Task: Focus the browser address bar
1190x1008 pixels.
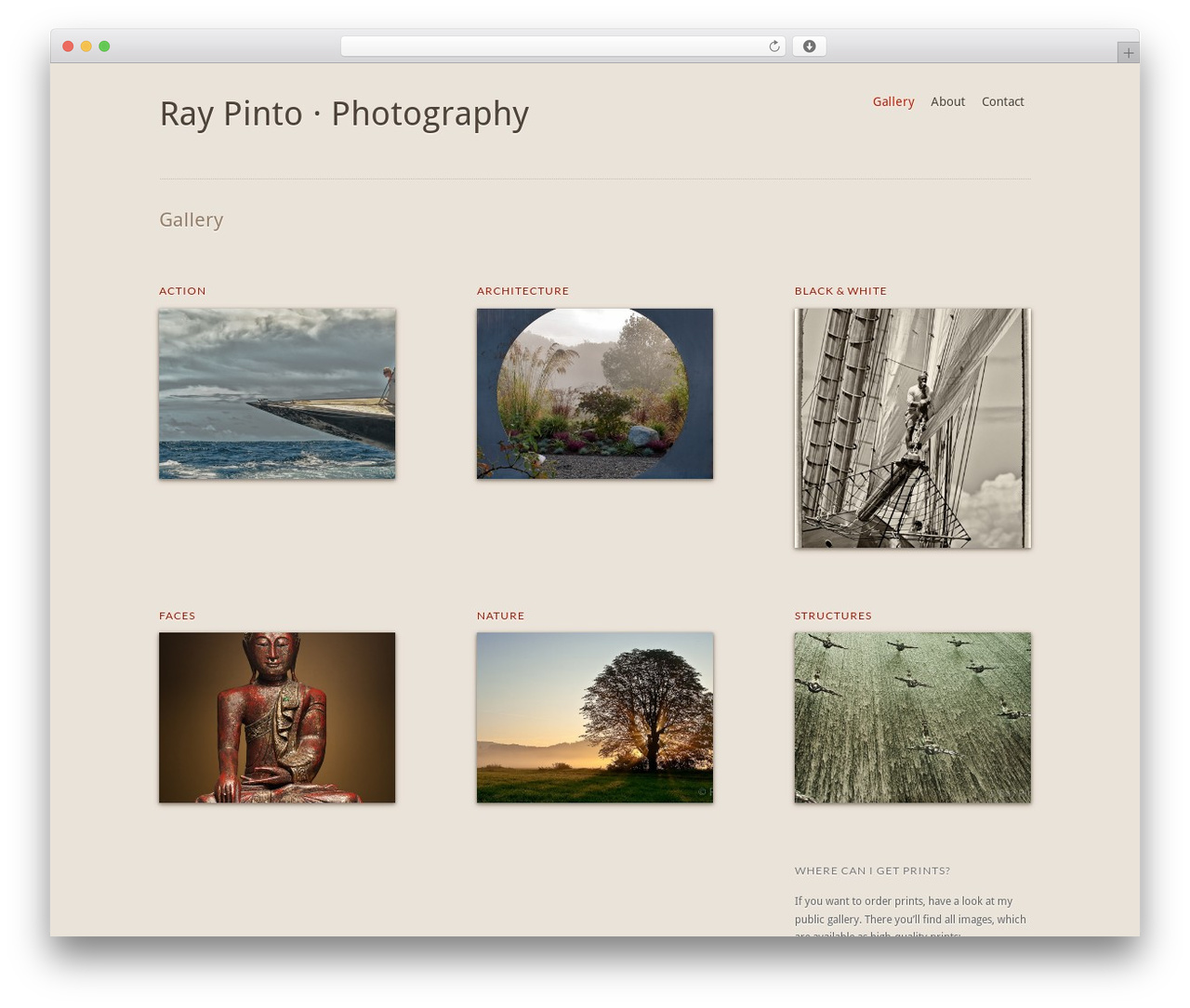Action: 562,46
